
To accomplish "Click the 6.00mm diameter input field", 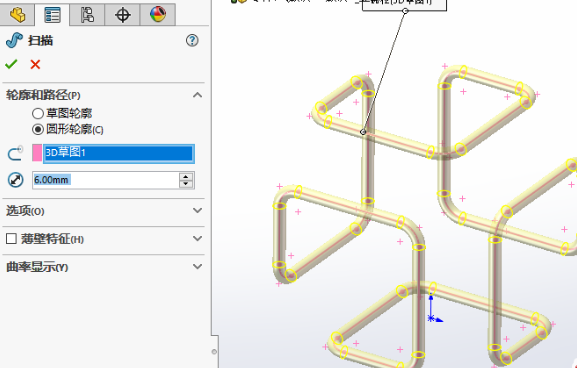I will coord(106,180).
